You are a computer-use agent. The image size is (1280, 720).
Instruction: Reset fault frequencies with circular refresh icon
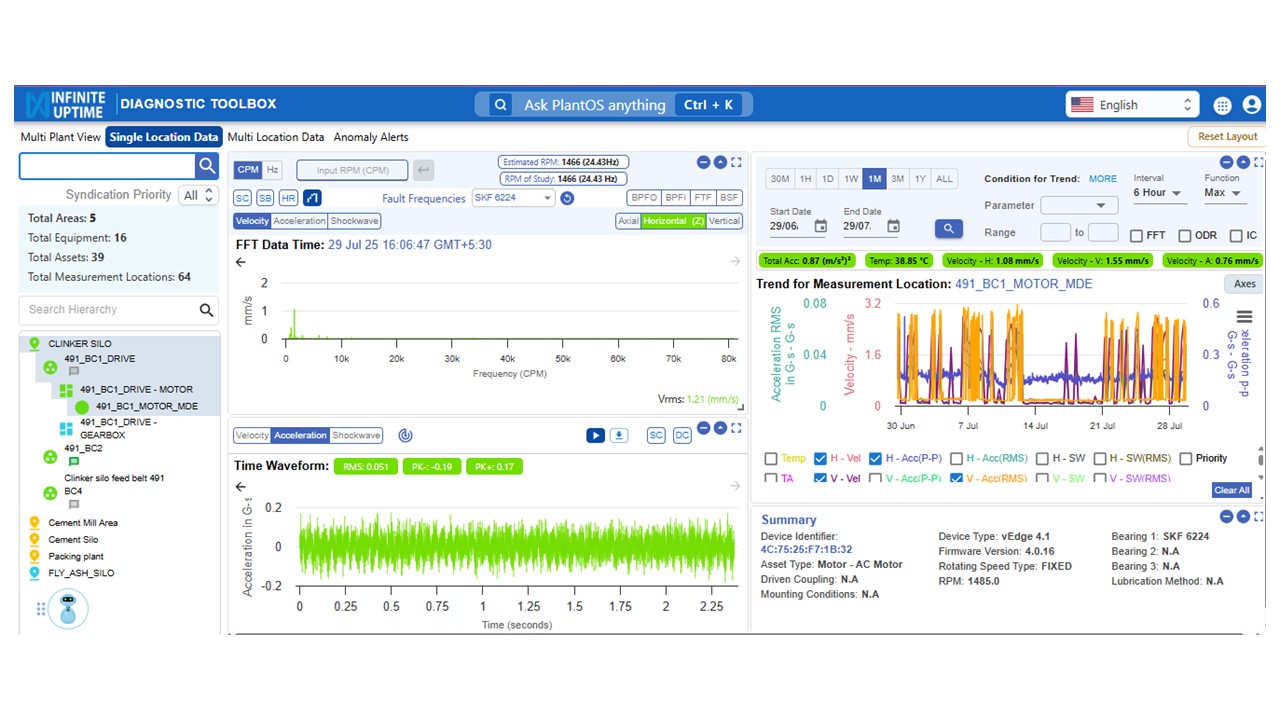tap(567, 198)
